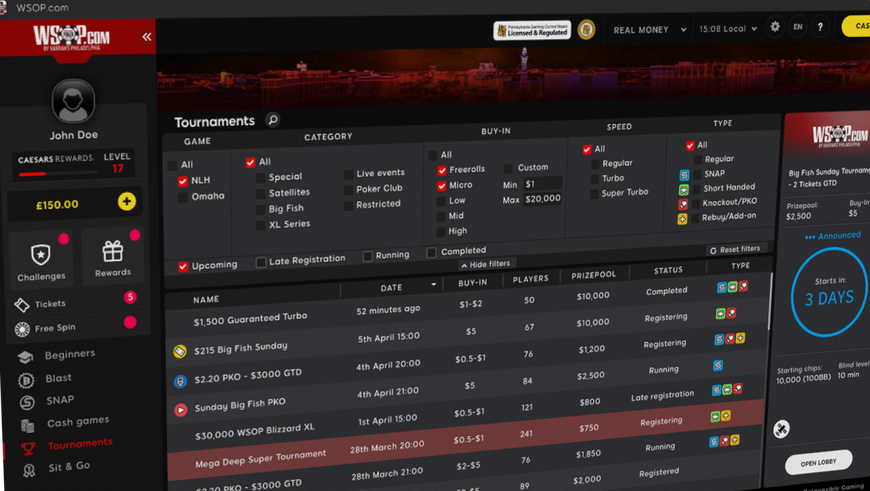The image size is (870, 491).
Task: Sort by PLAYERS column header
Action: [x=530, y=279]
